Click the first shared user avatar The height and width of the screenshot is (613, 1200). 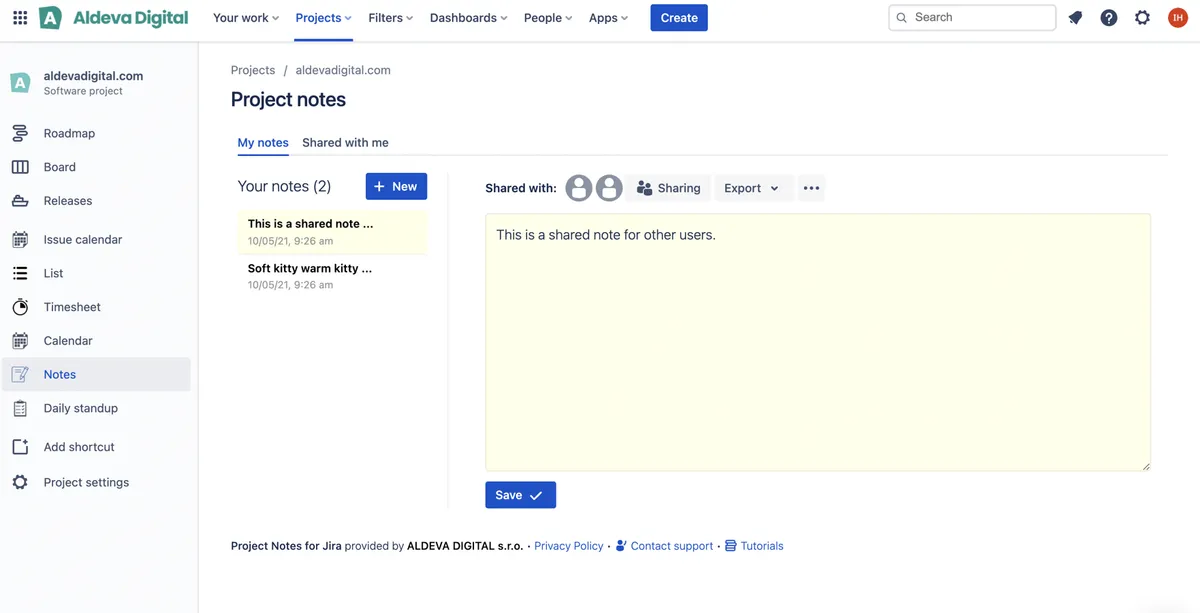coord(579,188)
